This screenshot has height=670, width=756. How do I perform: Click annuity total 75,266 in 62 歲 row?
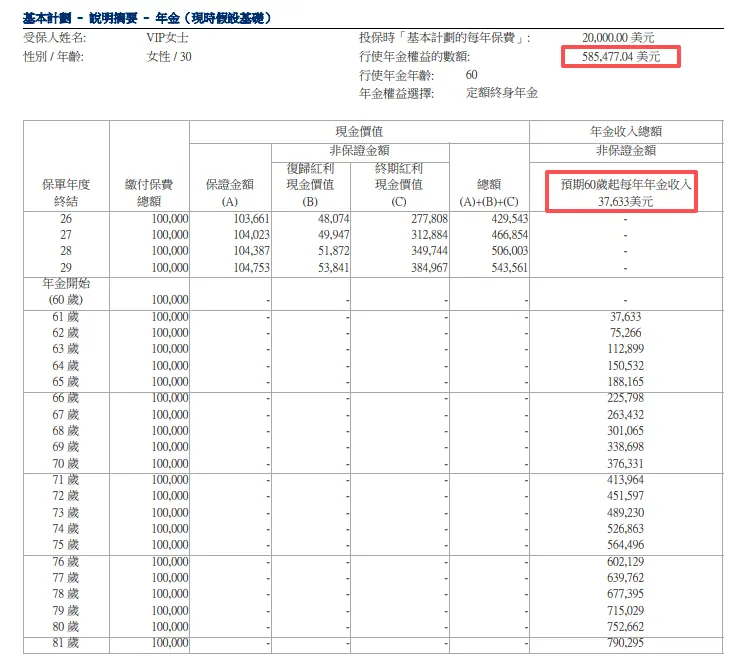[625, 333]
